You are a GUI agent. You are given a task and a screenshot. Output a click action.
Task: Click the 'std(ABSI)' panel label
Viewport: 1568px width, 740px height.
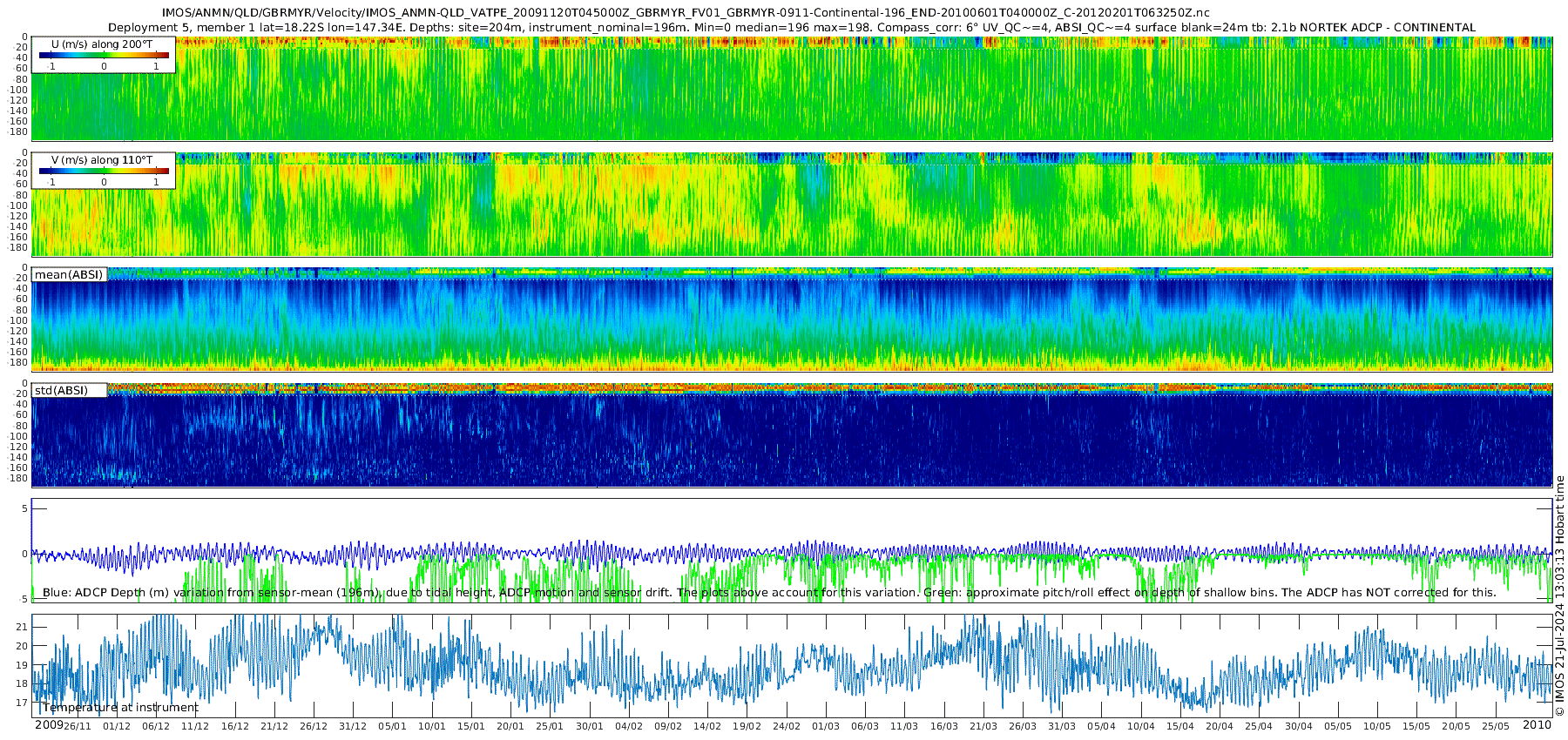pyautogui.click(x=61, y=390)
